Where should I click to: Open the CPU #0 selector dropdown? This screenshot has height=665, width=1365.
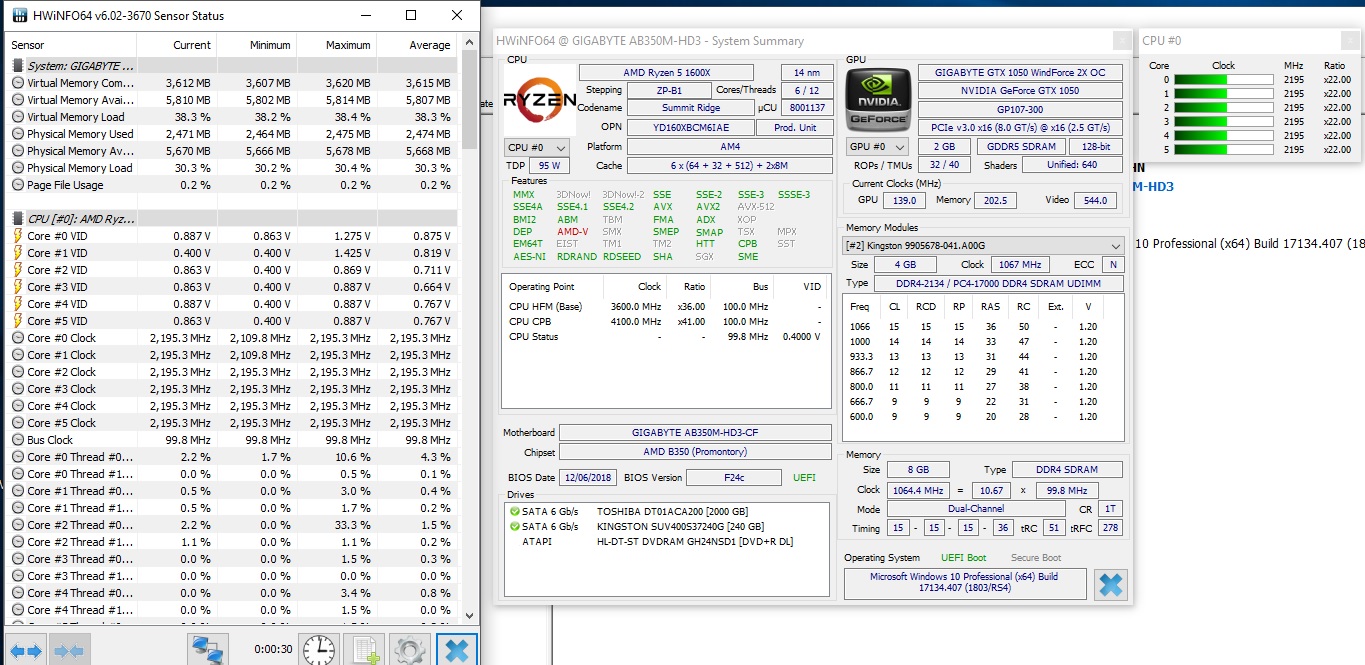(537, 147)
